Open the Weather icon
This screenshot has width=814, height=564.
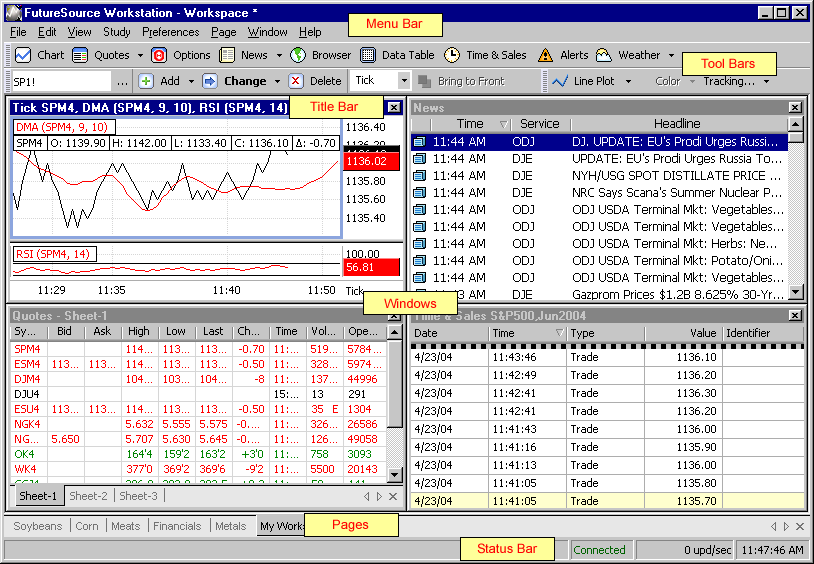click(603, 55)
